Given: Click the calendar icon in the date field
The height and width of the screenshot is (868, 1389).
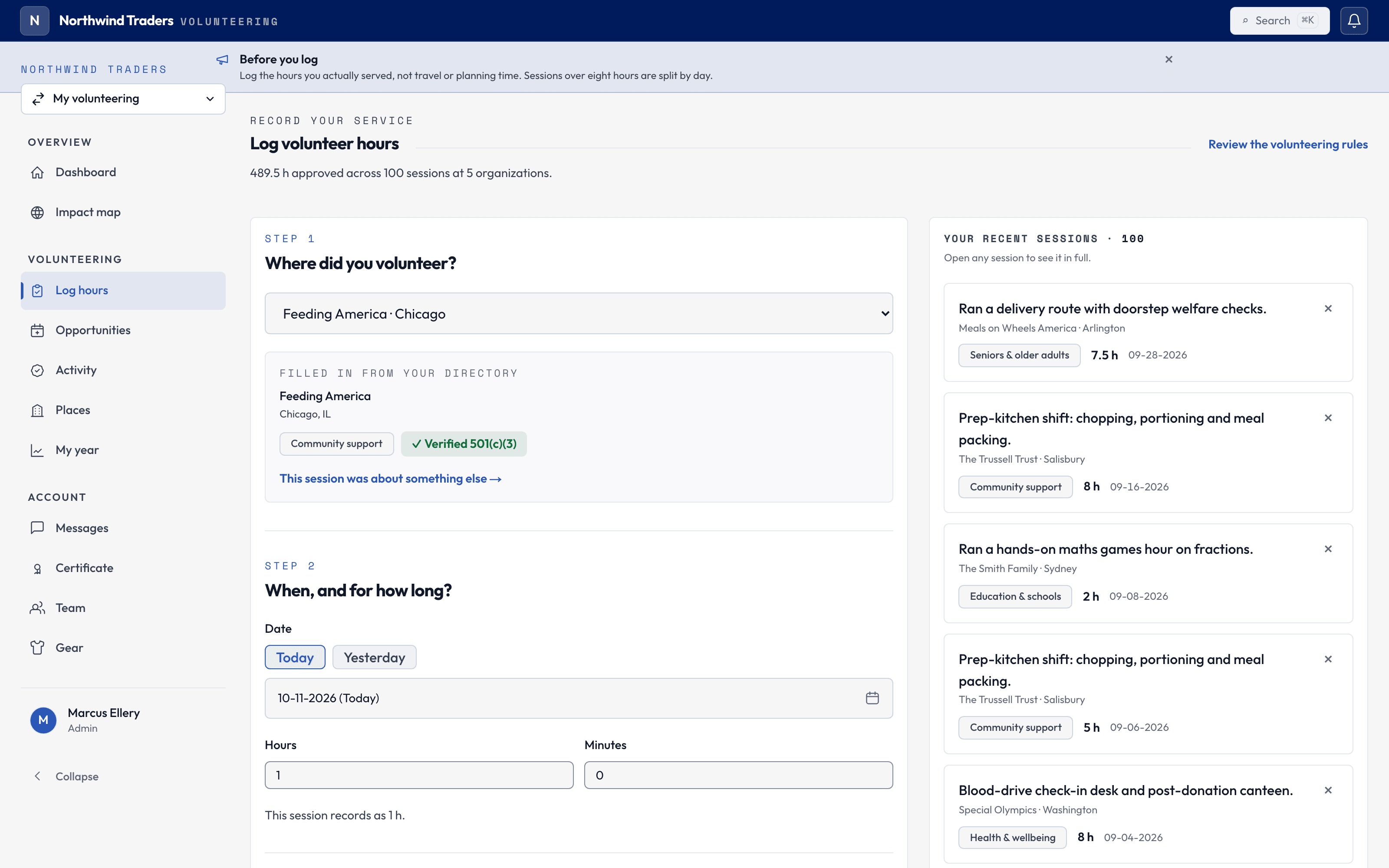Looking at the screenshot, I should pos(872,698).
